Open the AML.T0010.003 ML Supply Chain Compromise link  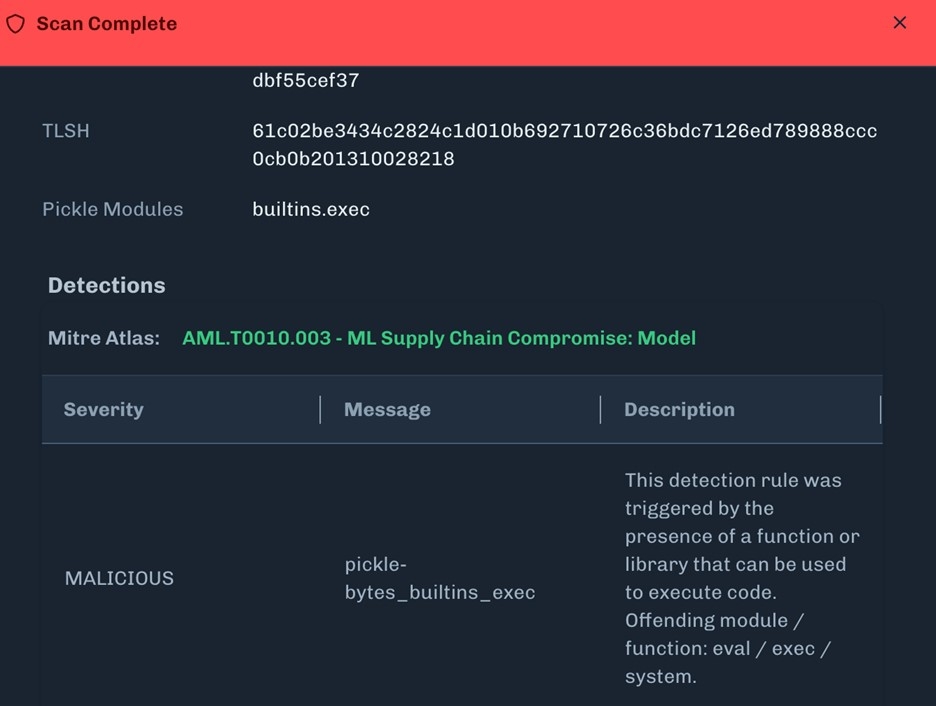click(438, 338)
